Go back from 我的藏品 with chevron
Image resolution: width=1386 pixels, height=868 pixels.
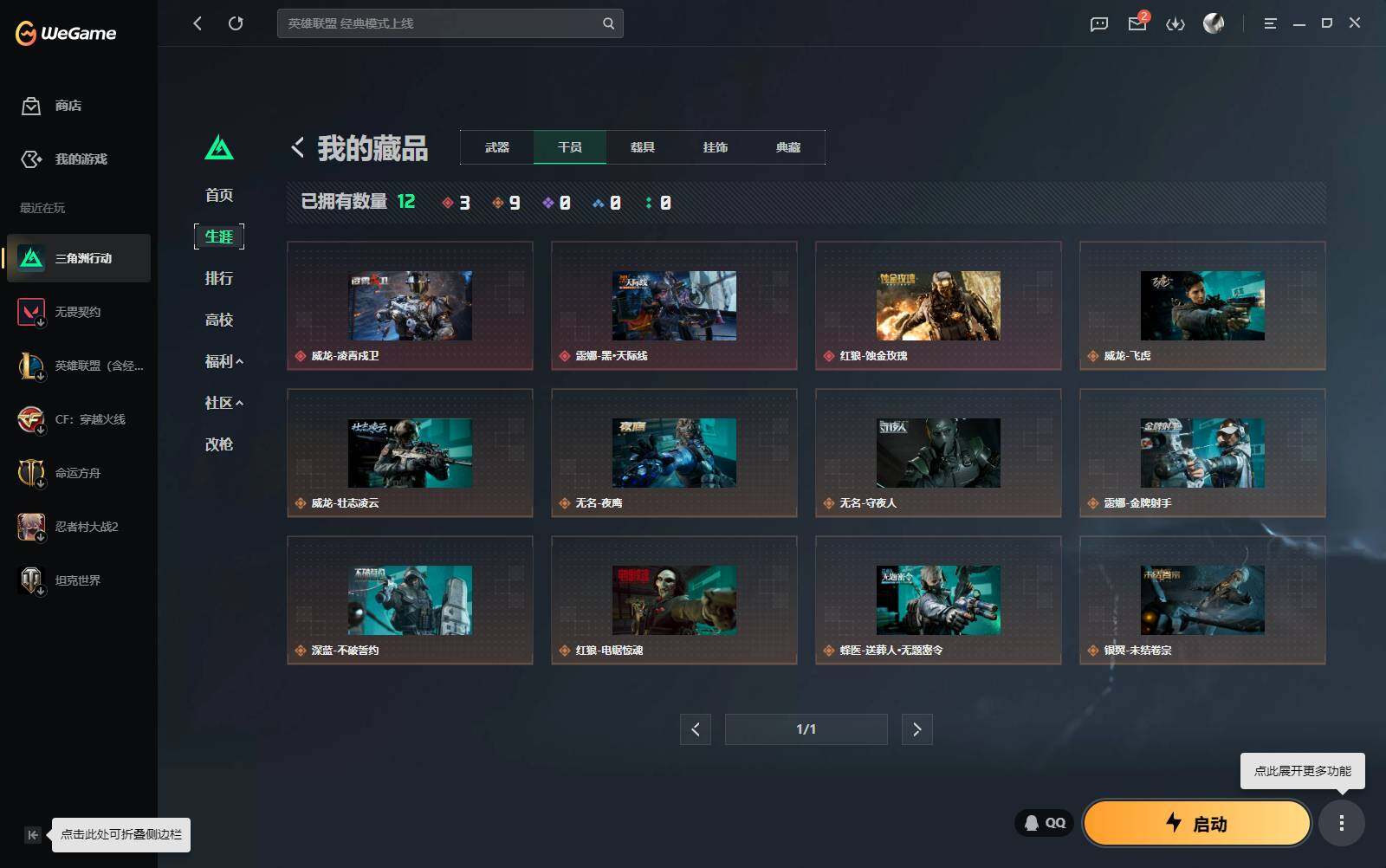click(x=297, y=148)
